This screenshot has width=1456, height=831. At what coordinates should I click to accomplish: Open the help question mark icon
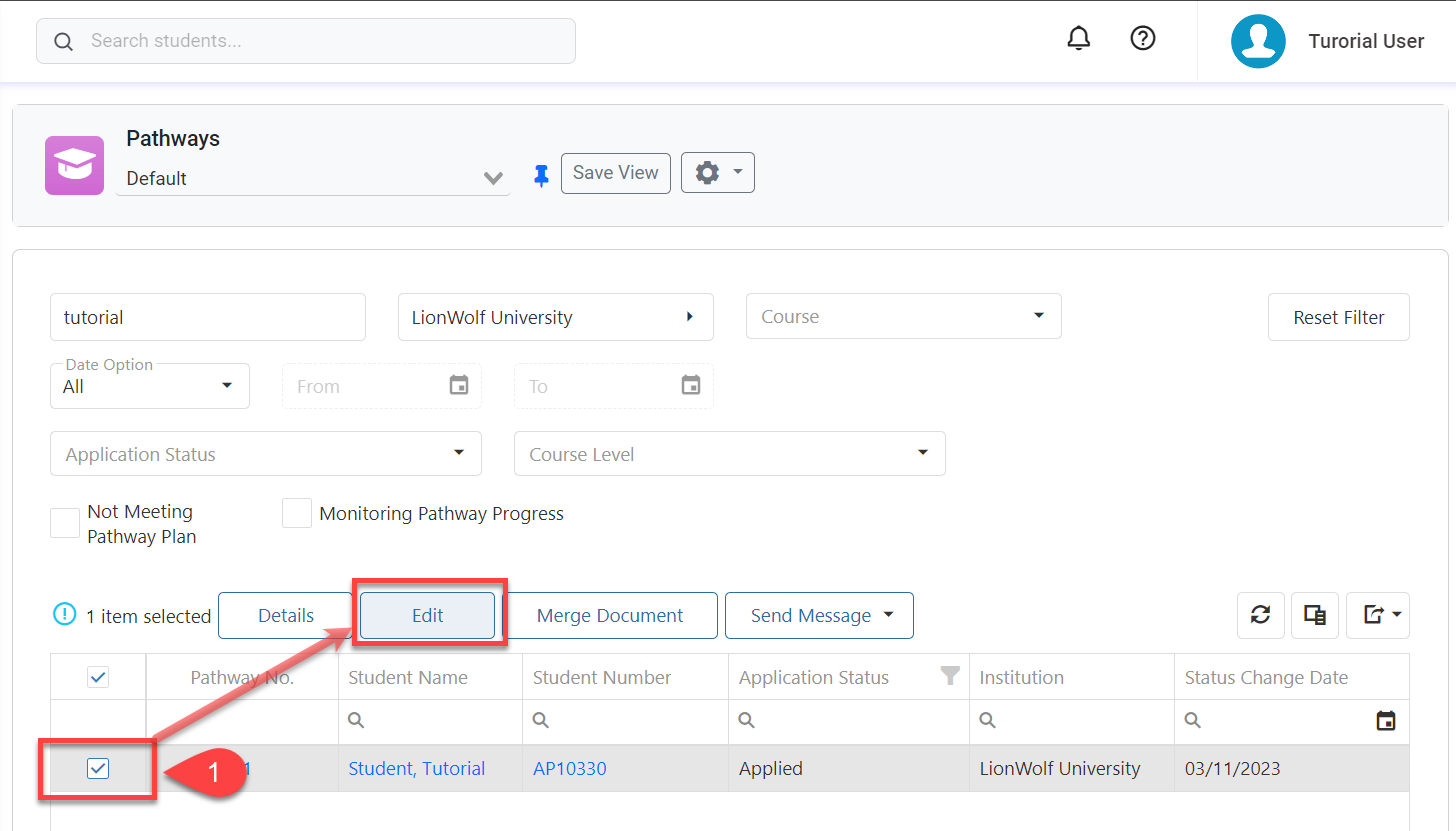pyautogui.click(x=1142, y=39)
